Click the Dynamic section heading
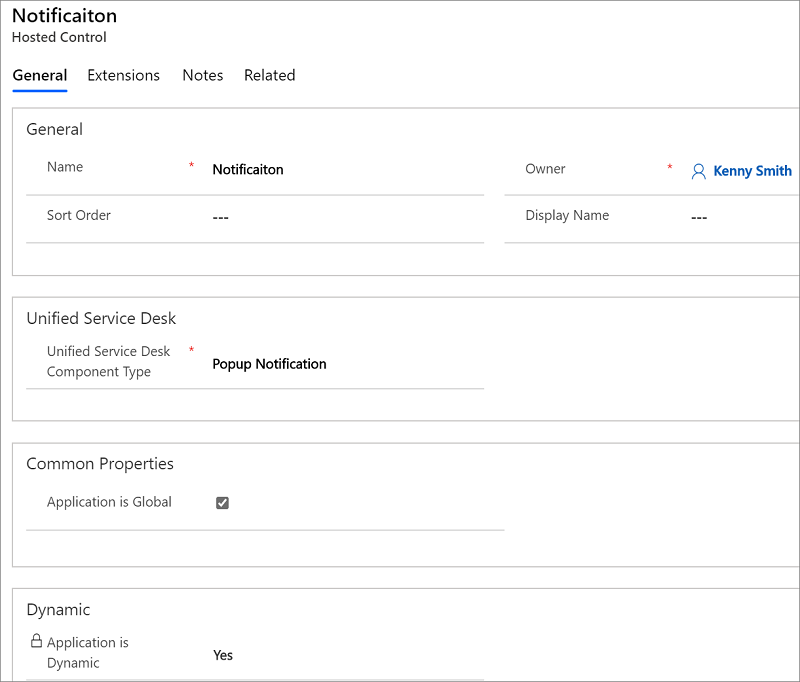800x682 pixels. pyautogui.click(x=58, y=610)
